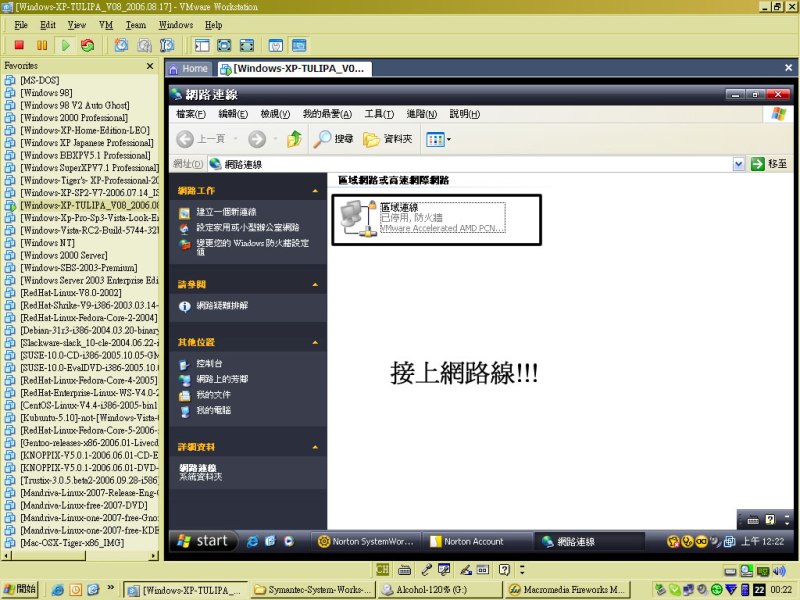Open 變更您的 Windows 防火牆設定值 link
Screen dimensions: 800x600
tap(253, 247)
